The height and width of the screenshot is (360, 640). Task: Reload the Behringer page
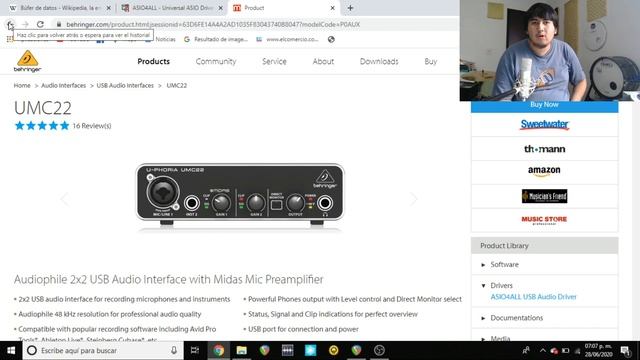(40, 24)
